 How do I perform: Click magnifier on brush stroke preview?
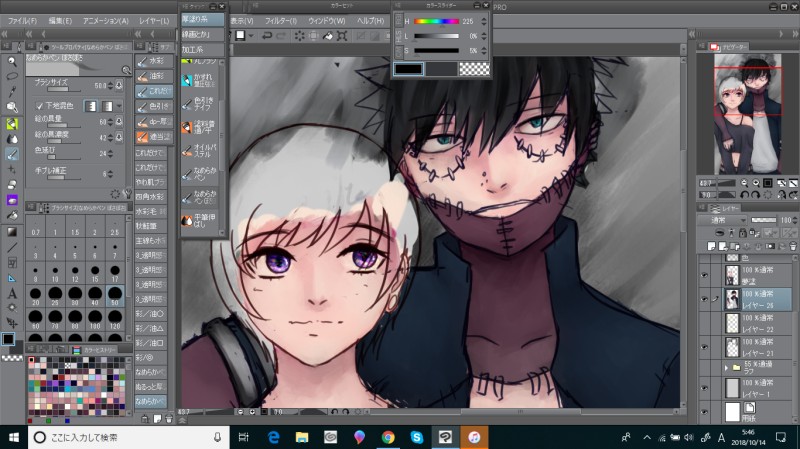(126, 70)
